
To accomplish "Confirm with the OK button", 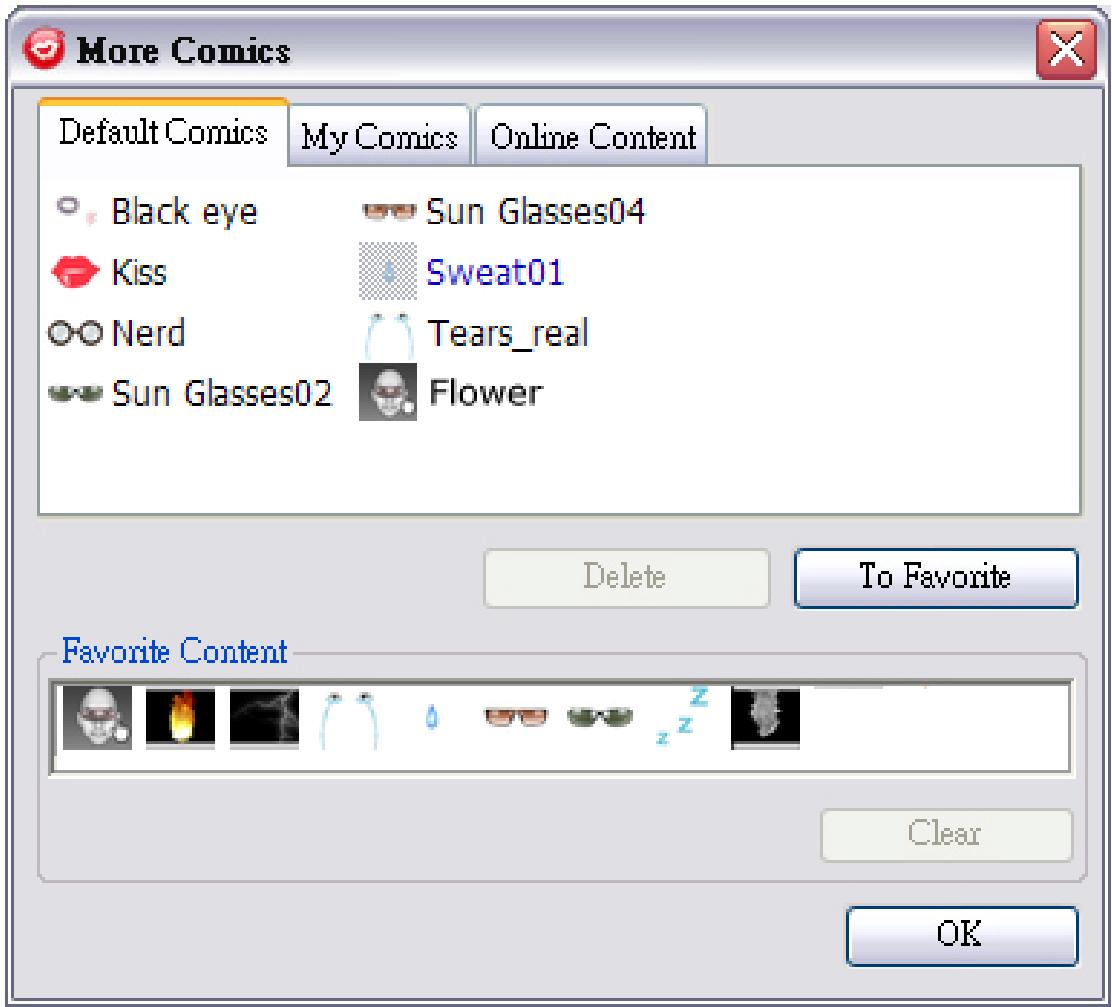I will (x=962, y=935).
